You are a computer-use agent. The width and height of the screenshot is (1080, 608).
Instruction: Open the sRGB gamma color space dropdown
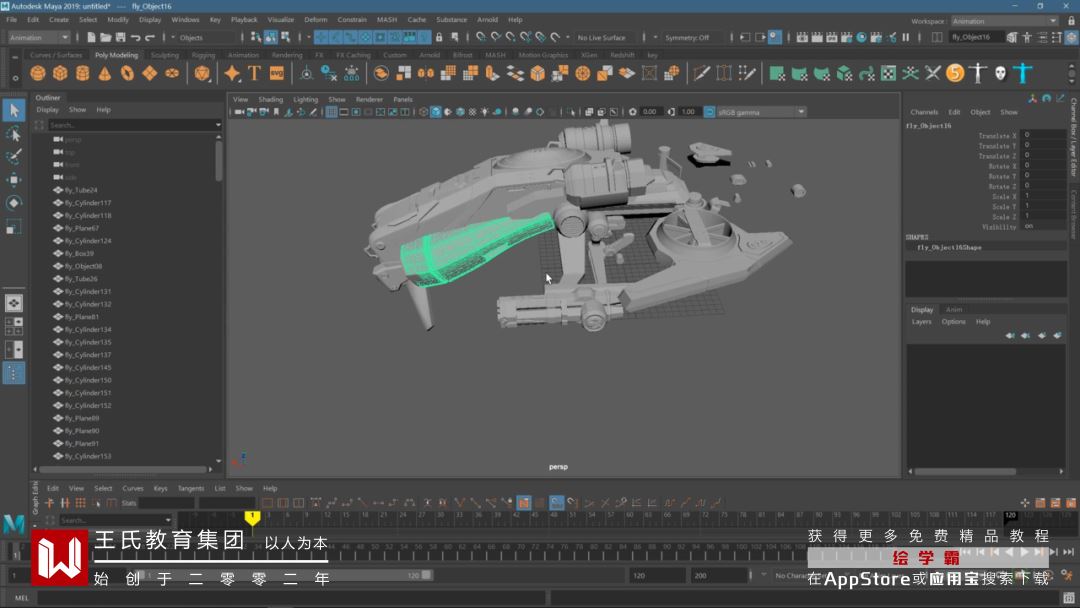[x=761, y=112]
